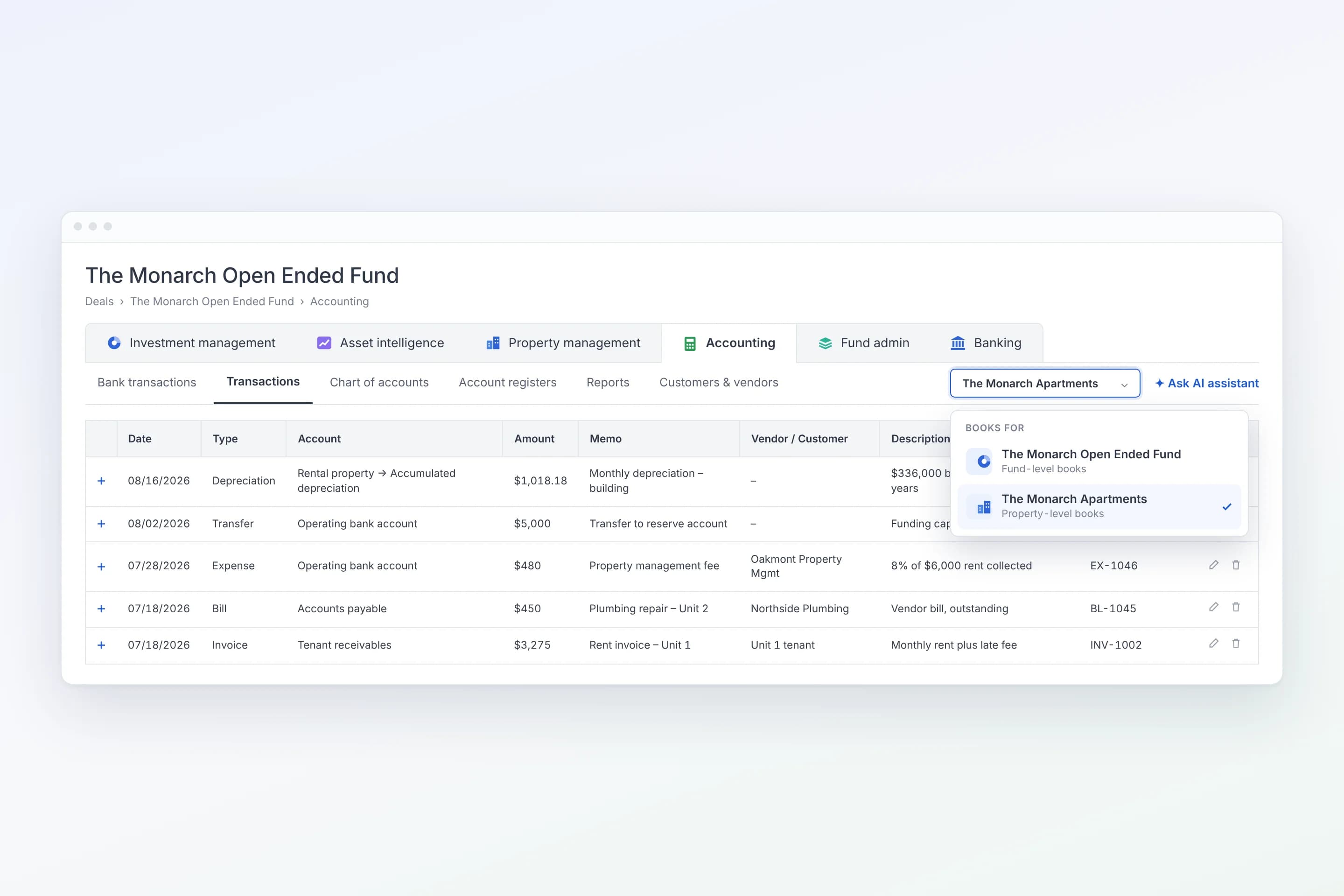The height and width of the screenshot is (896, 1344).
Task: Edit the INV-1002 invoice row
Action: 1214,644
